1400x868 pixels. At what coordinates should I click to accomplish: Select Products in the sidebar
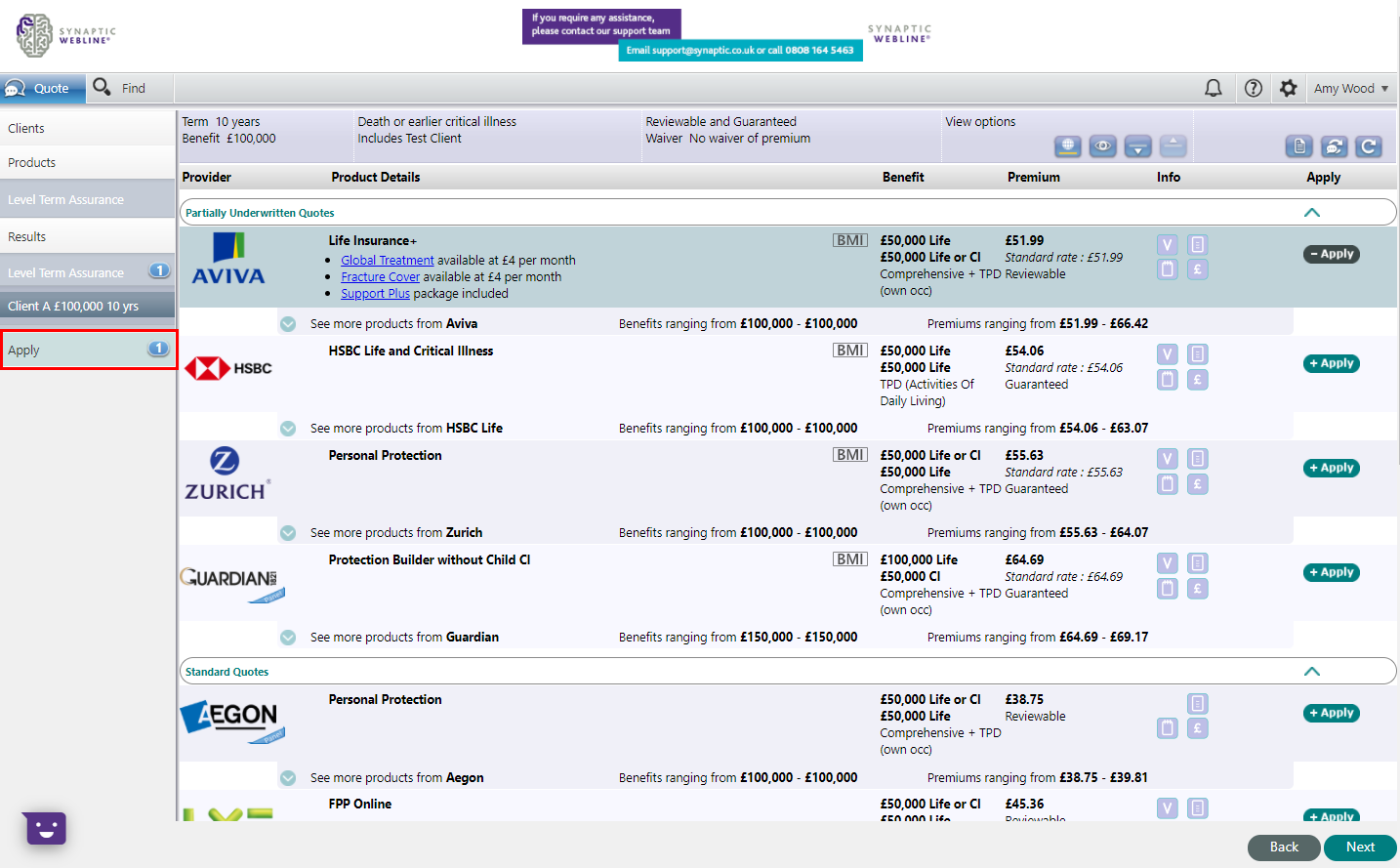[88, 163]
